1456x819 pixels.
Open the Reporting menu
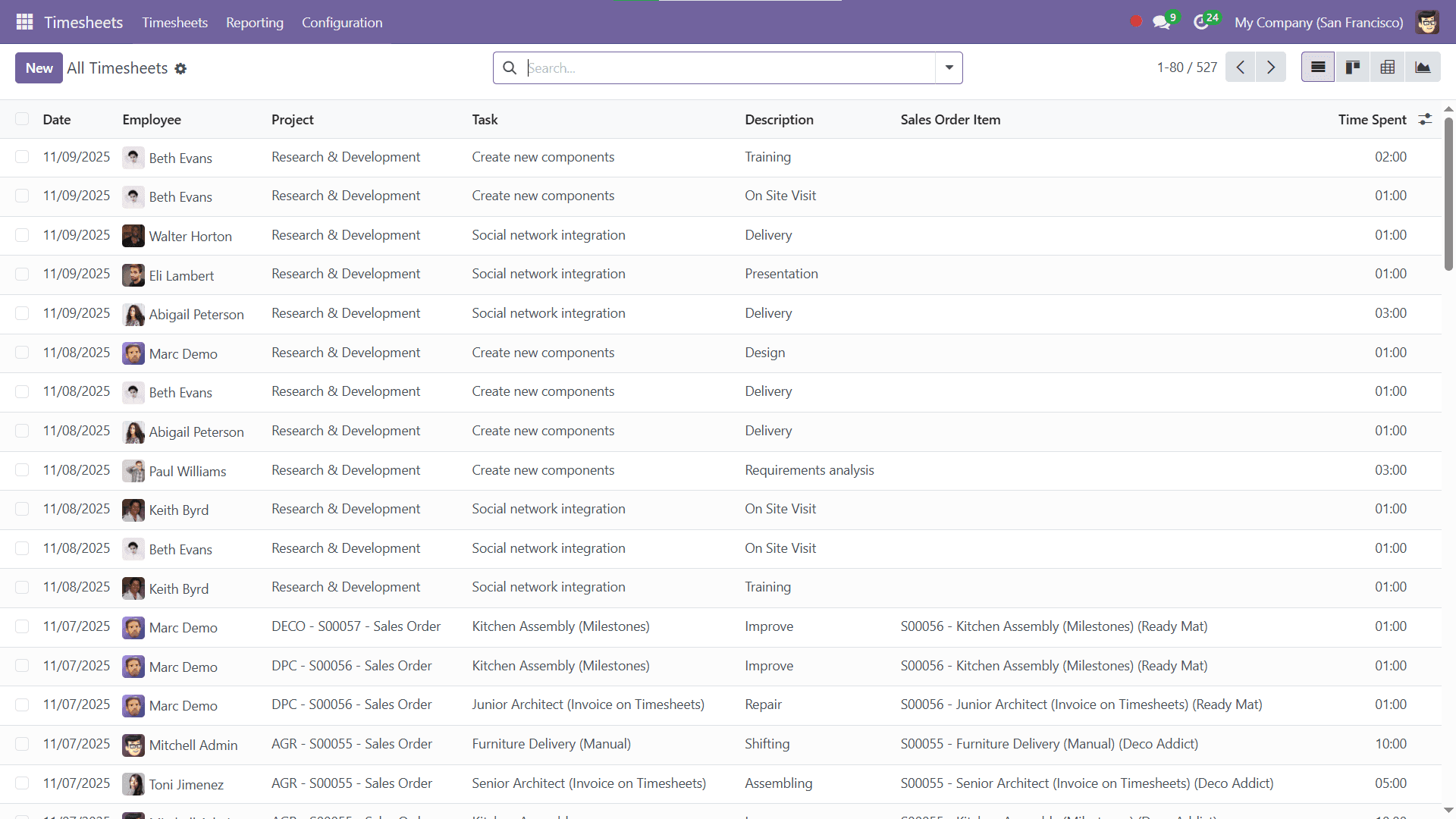pos(254,22)
